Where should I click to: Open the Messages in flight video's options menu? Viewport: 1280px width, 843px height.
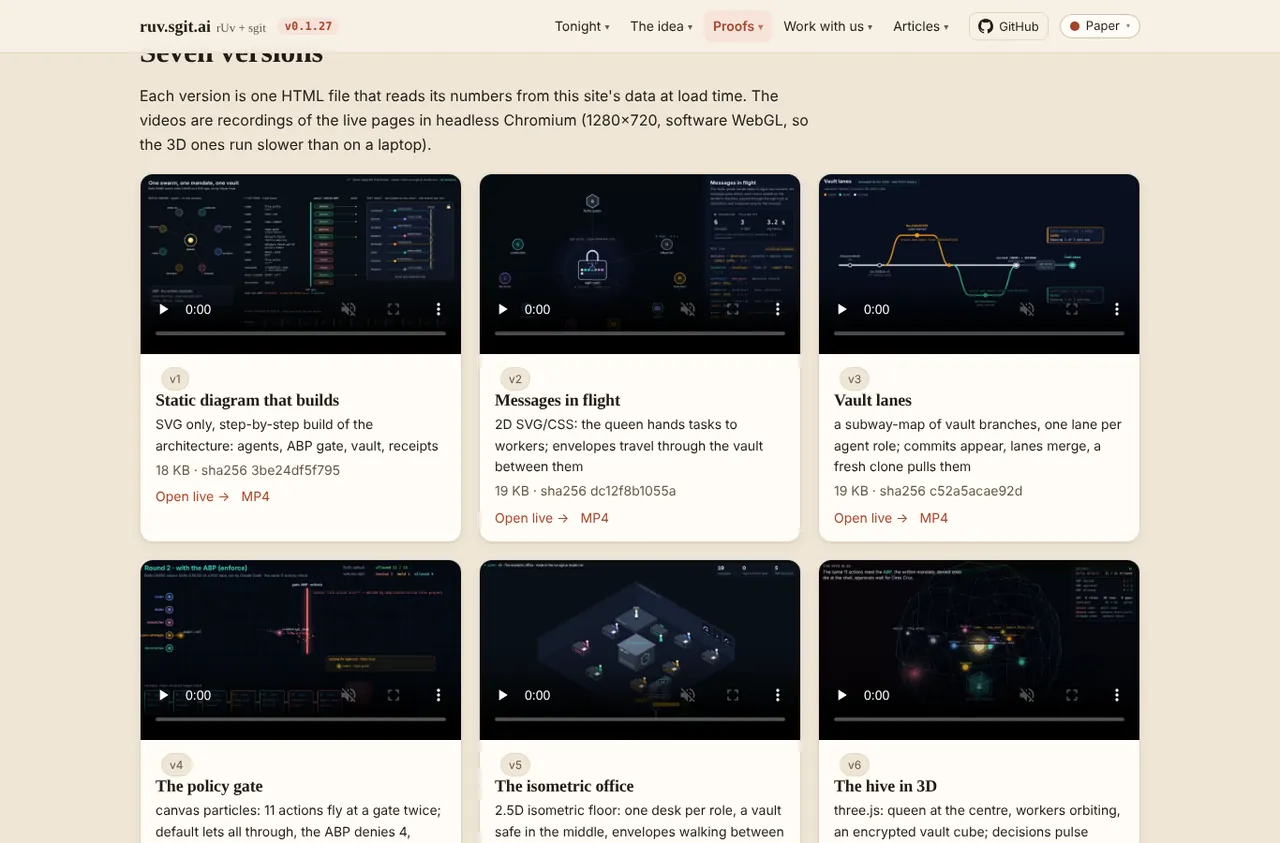point(777,309)
